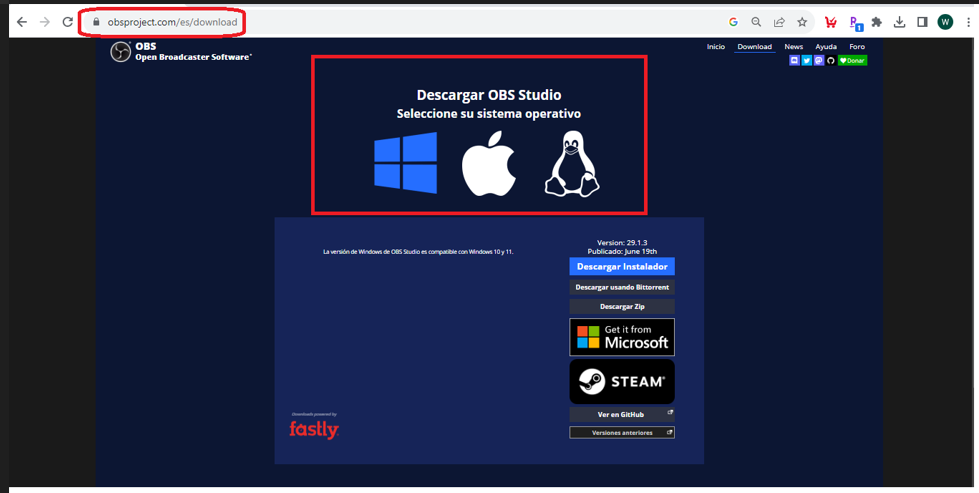
Task: Open the Chrome extensions puzzle icon
Action: tap(877, 22)
